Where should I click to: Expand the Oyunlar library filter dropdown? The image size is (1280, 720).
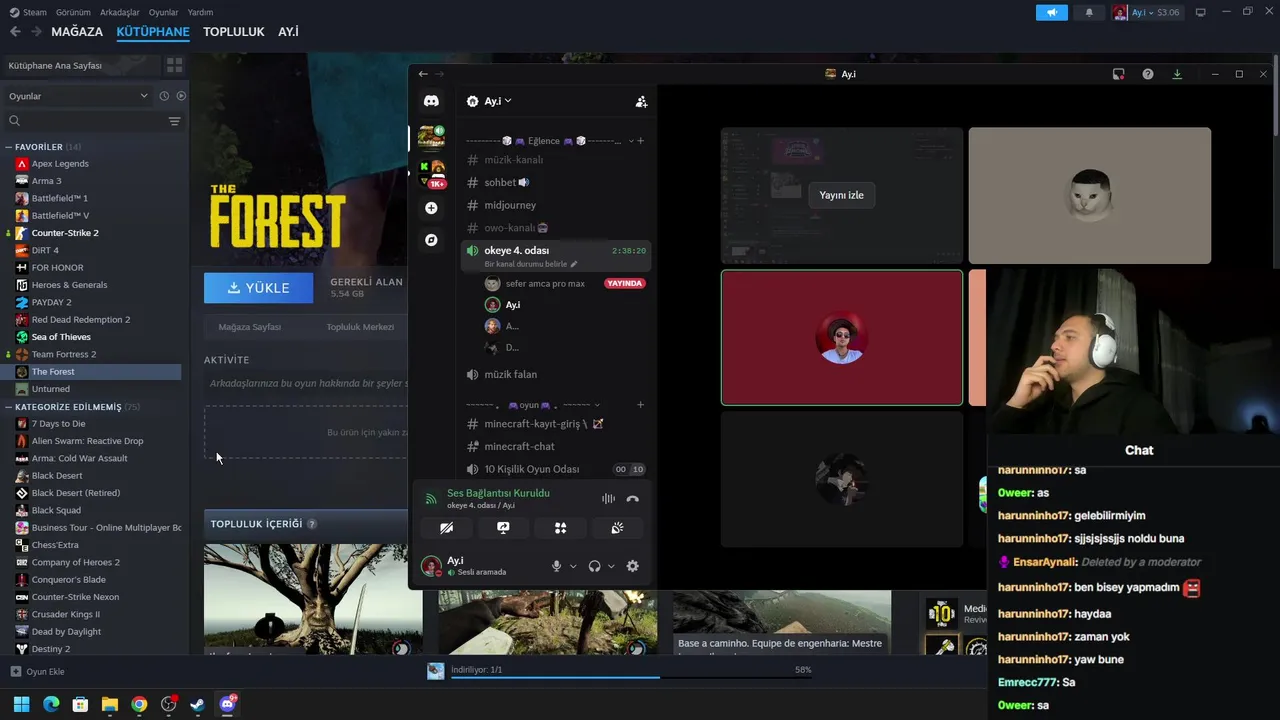click(78, 96)
